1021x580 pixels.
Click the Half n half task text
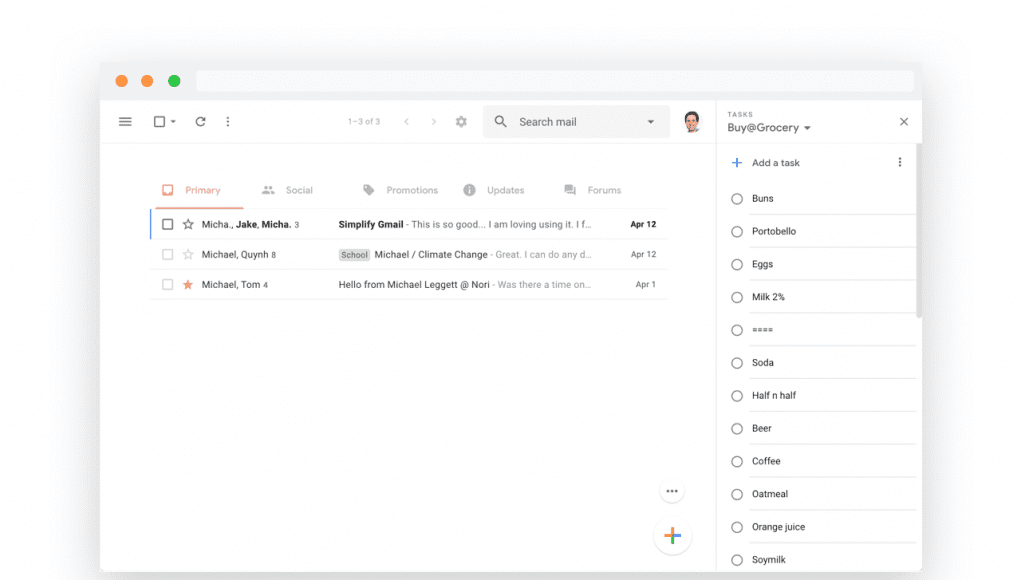[774, 395]
